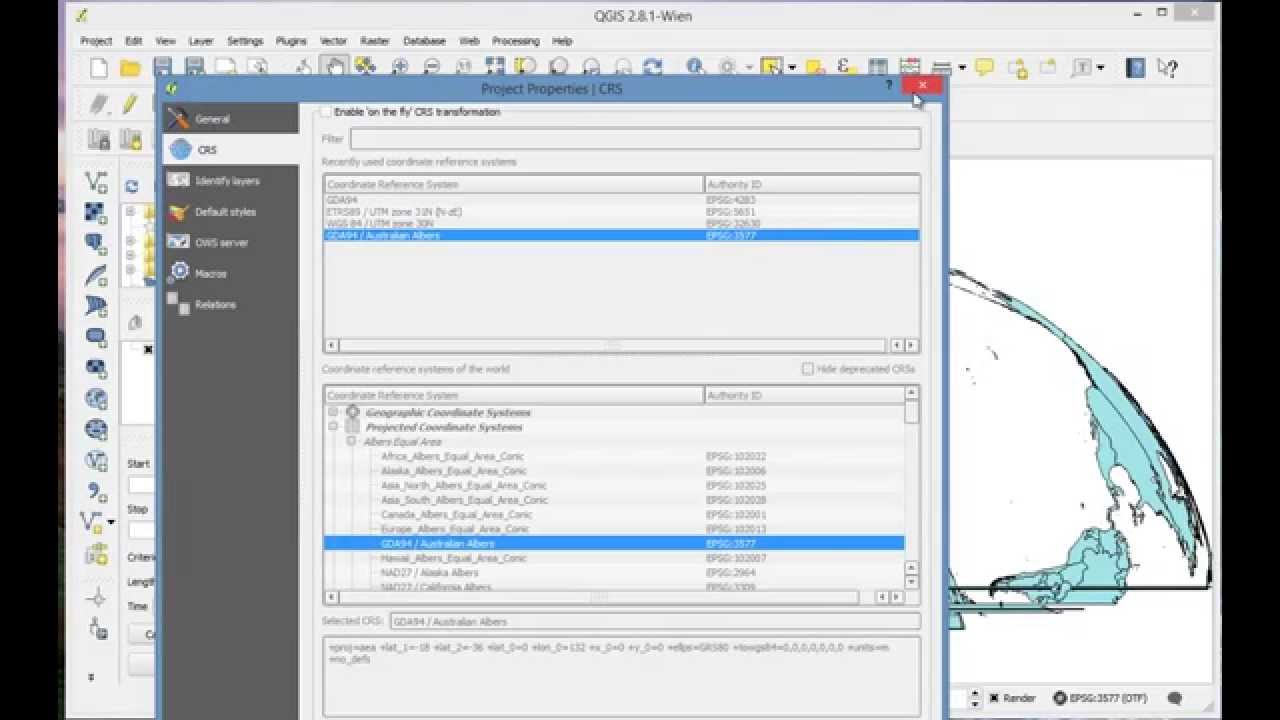Screen dimensions: 1280x720
Task: Open the Plugins menu
Action: [291, 41]
